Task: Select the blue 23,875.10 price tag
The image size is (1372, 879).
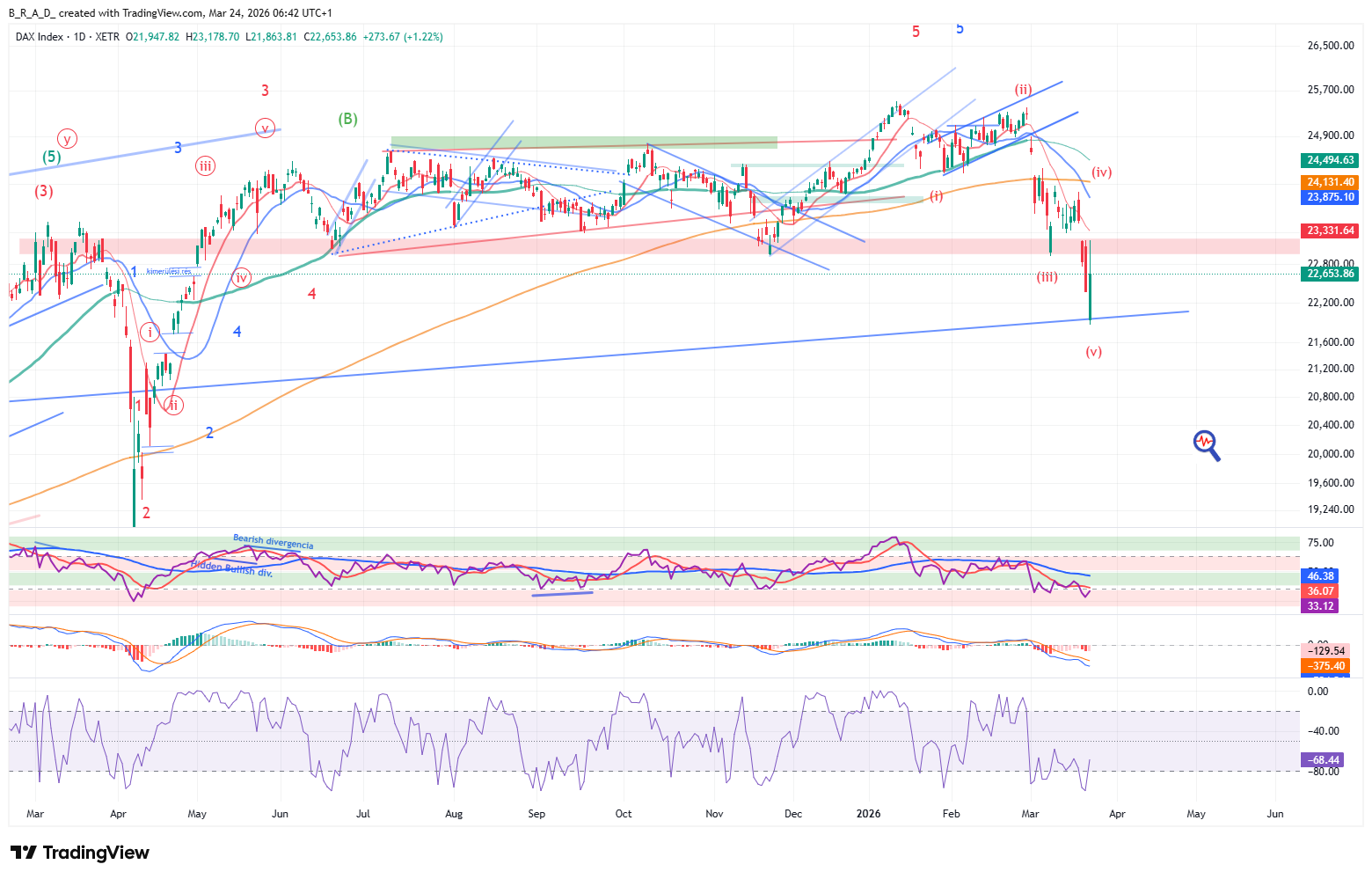Action: 1330,197
